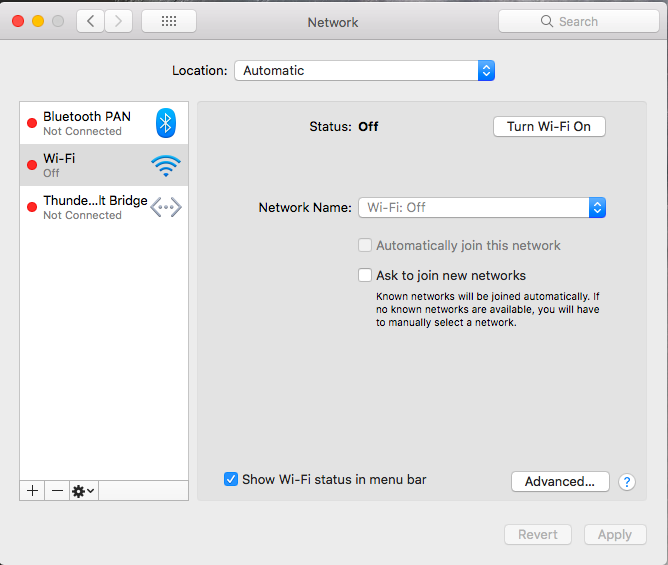Toggle Automatically join this network checkbox
668x565 pixels.
[365, 245]
